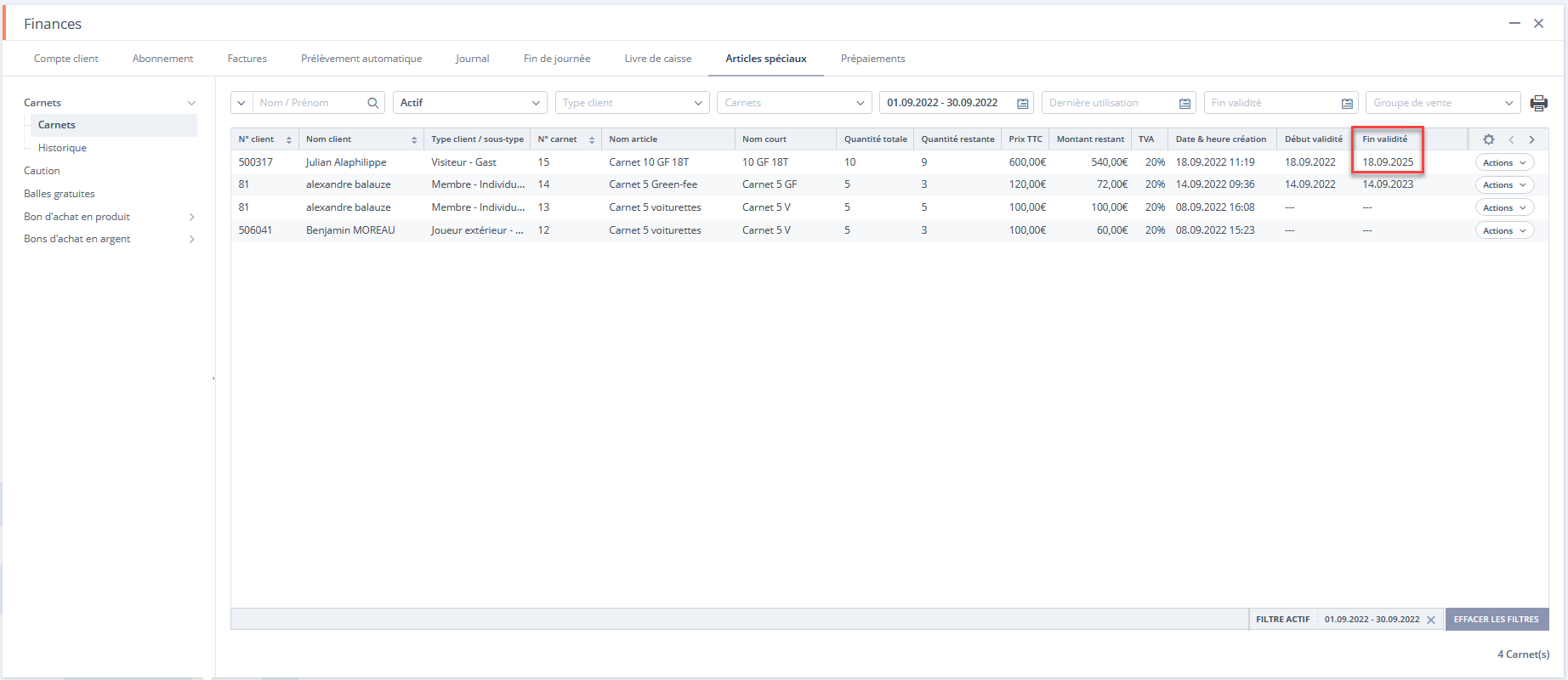
Task: Open the small dropdown left of name search
Action: (x=241, y=103)
